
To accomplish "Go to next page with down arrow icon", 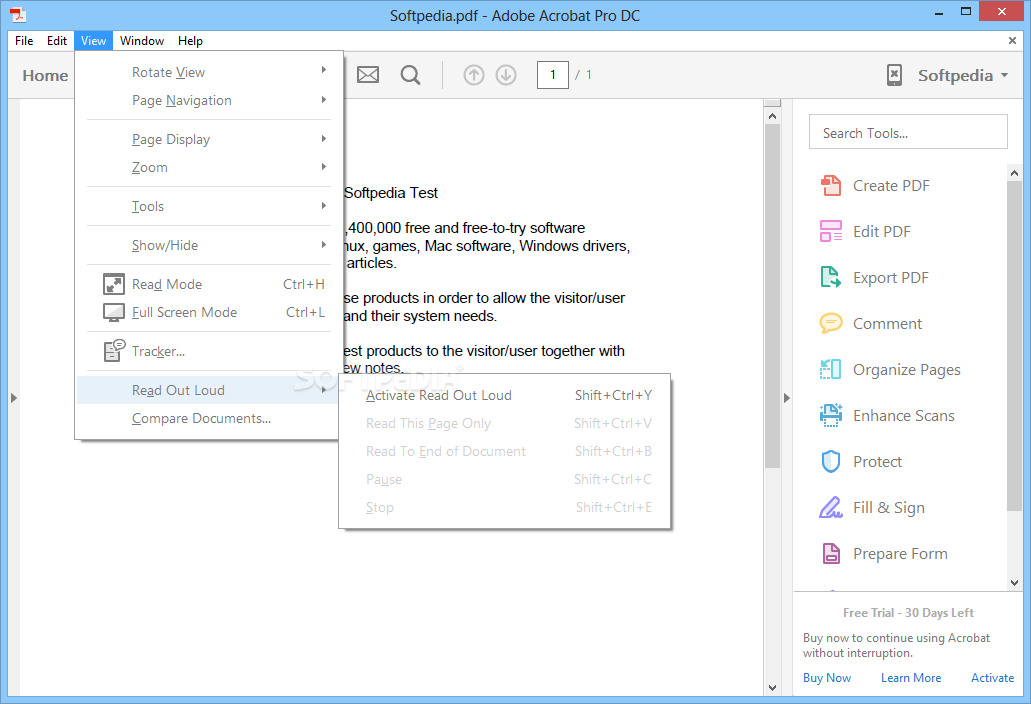I will [506, 75].
